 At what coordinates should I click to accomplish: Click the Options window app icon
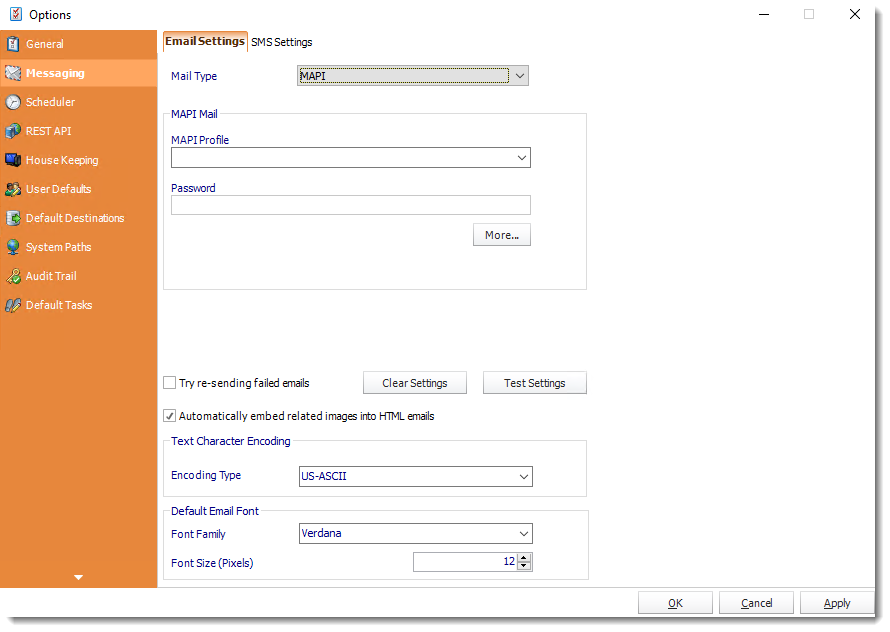16,14
